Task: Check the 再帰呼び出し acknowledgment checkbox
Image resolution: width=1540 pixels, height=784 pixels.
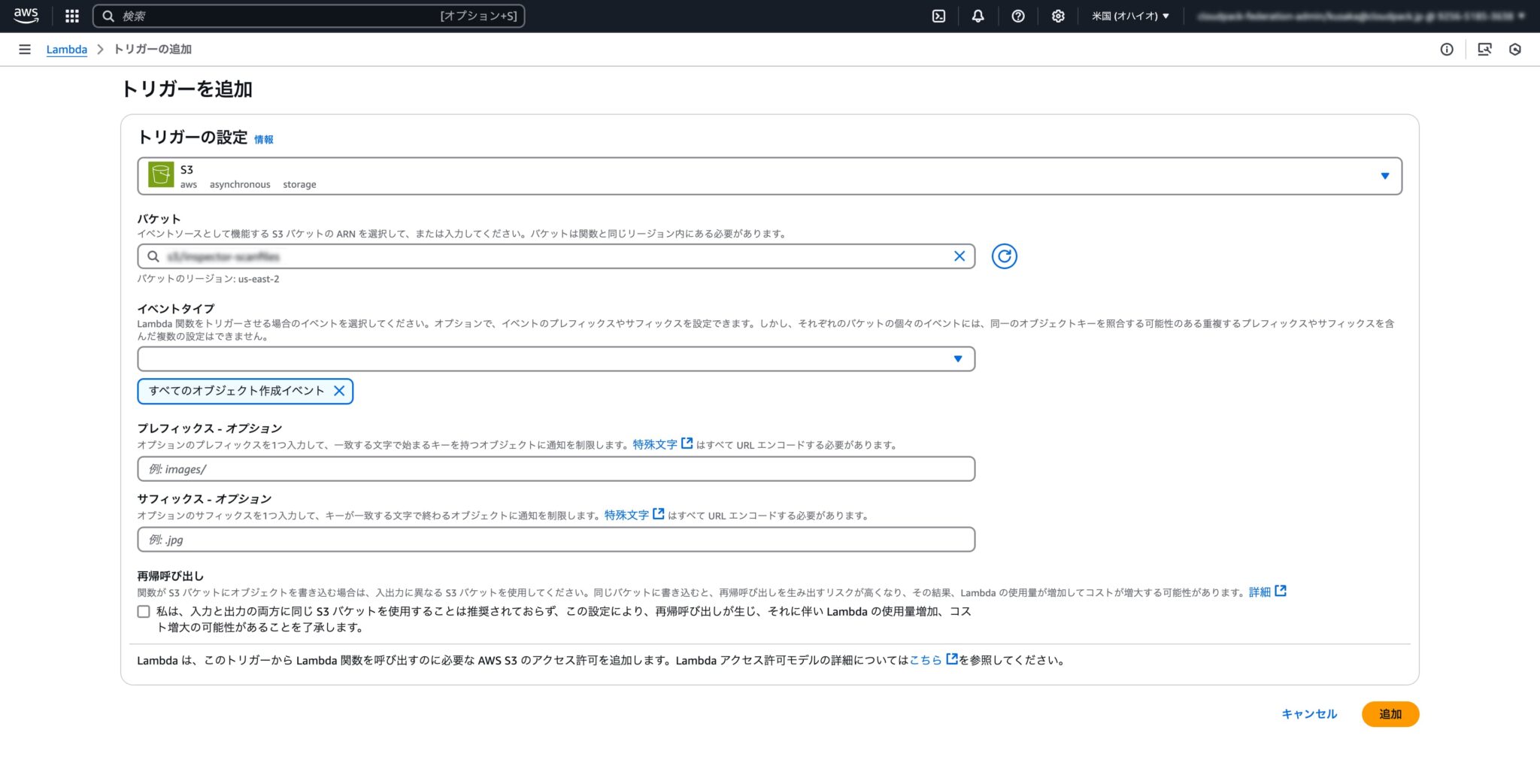Action: click(x=143, y=611)
